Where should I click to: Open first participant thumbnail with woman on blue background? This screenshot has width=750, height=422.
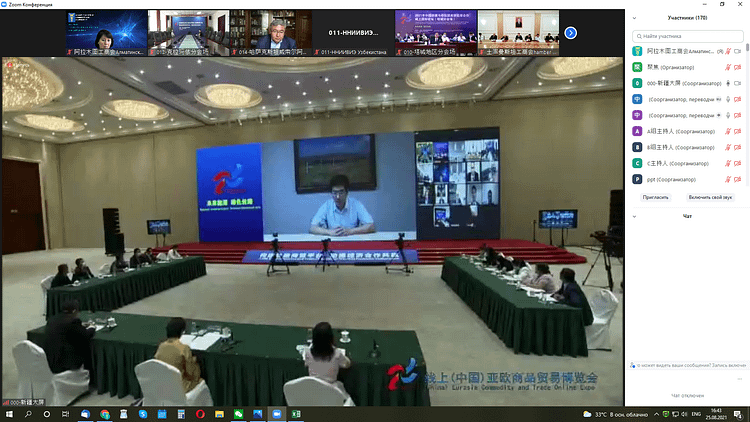[107, 33]
